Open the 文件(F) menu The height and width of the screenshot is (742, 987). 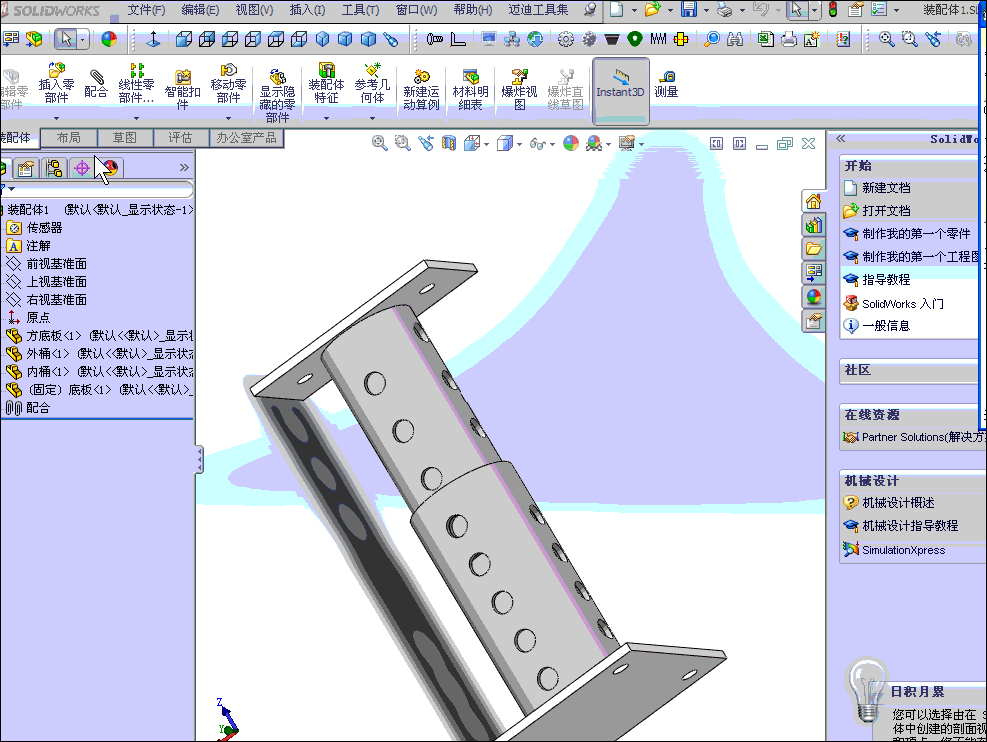pos(146,9)
